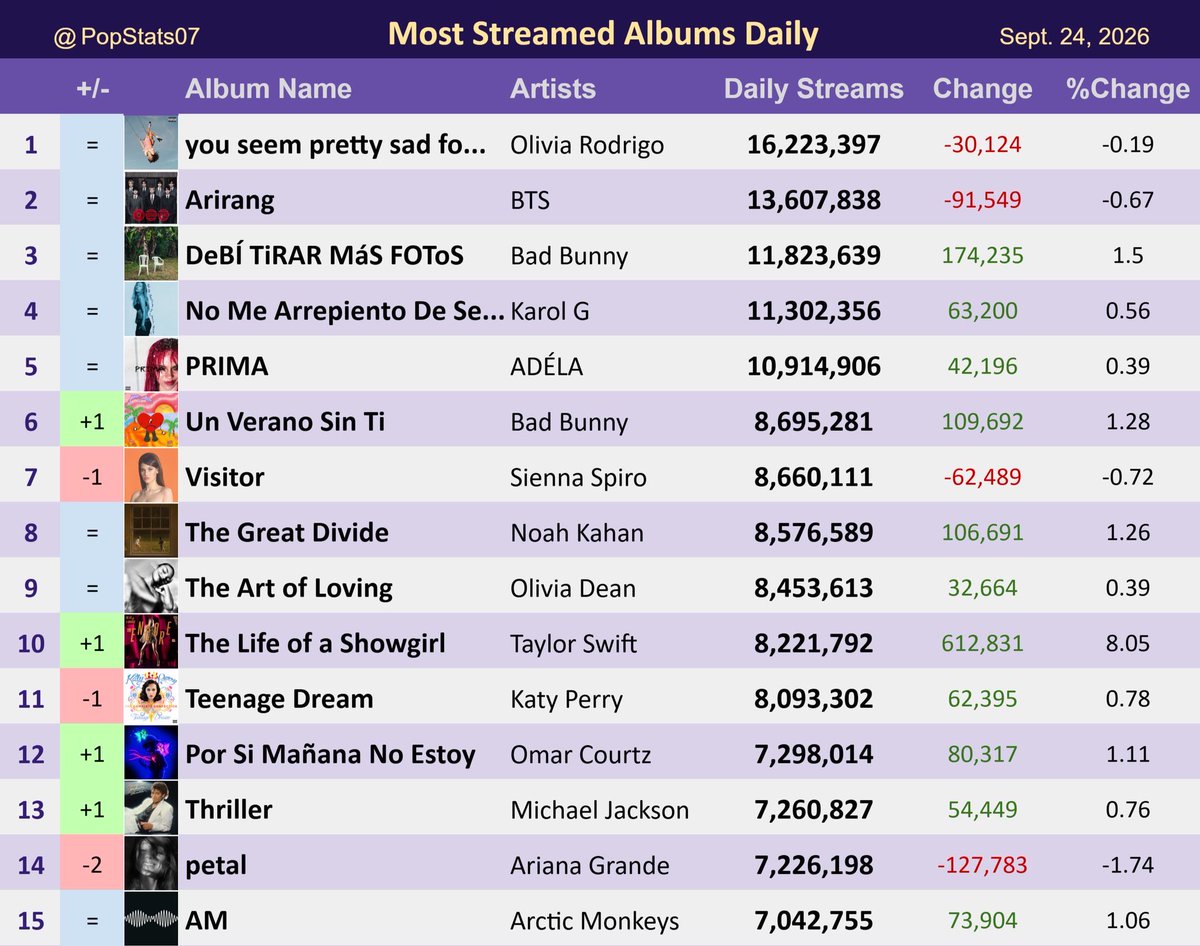Select the album name Thriller

[229, 810]
